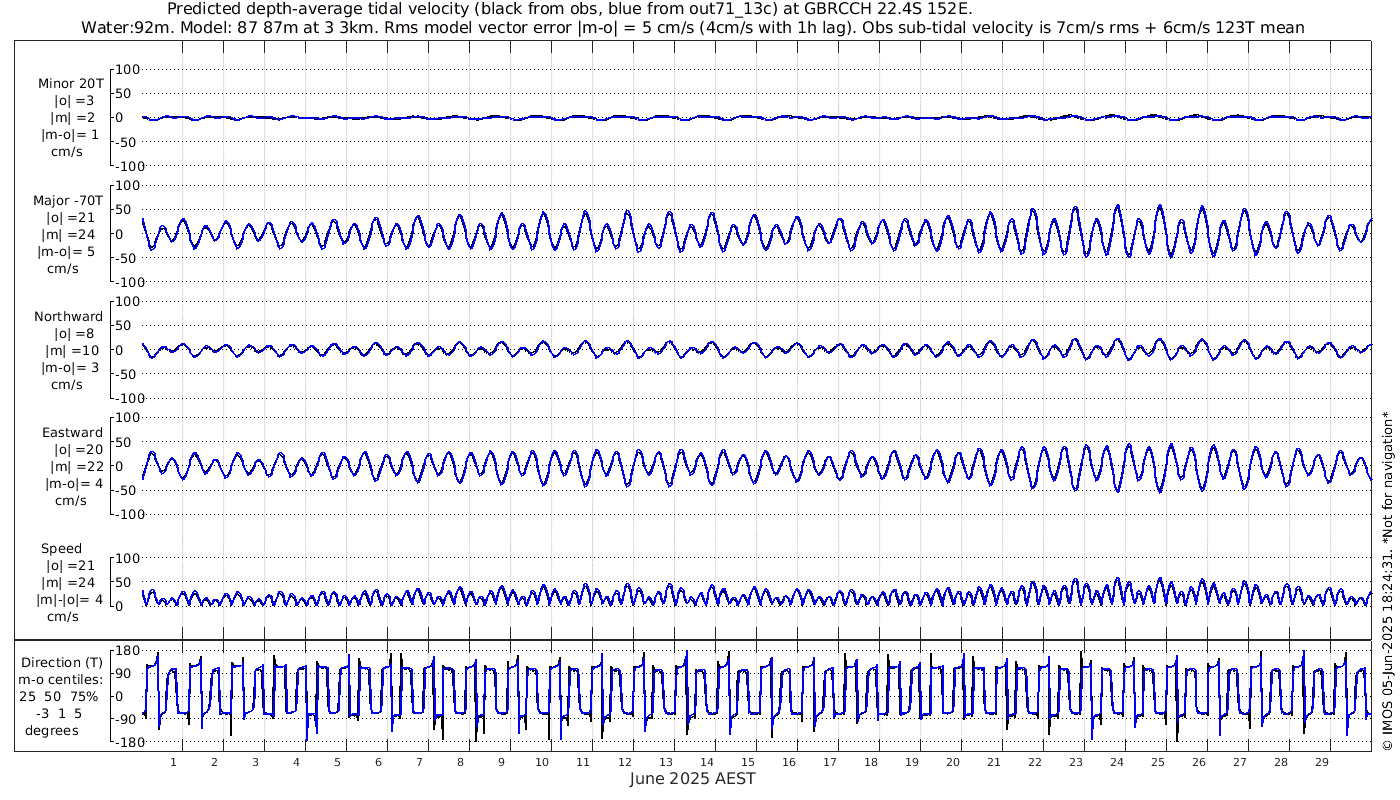Image resolution: width=1400 pixels, height=800 pixels.
Task: Click day "1" on the date axis
Action: click(173, 762)
